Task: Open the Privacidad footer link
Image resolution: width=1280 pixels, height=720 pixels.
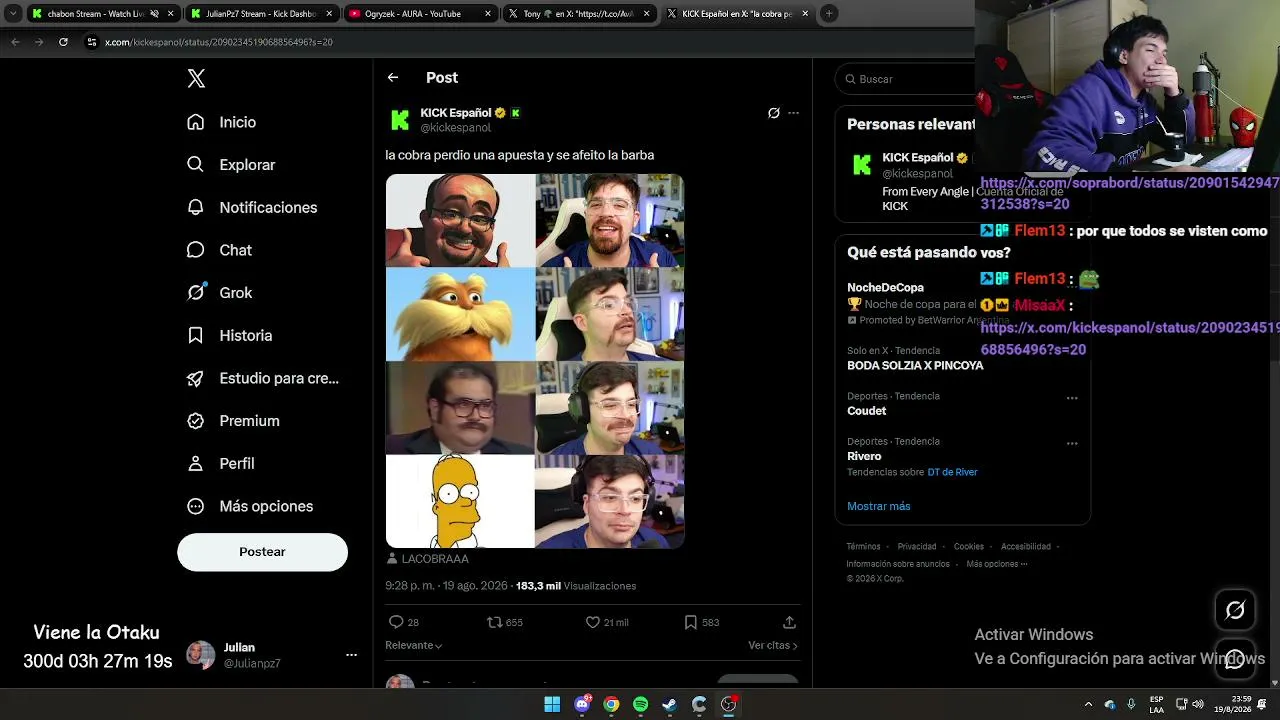Action: pyautogui.click(x=917, y=547)
